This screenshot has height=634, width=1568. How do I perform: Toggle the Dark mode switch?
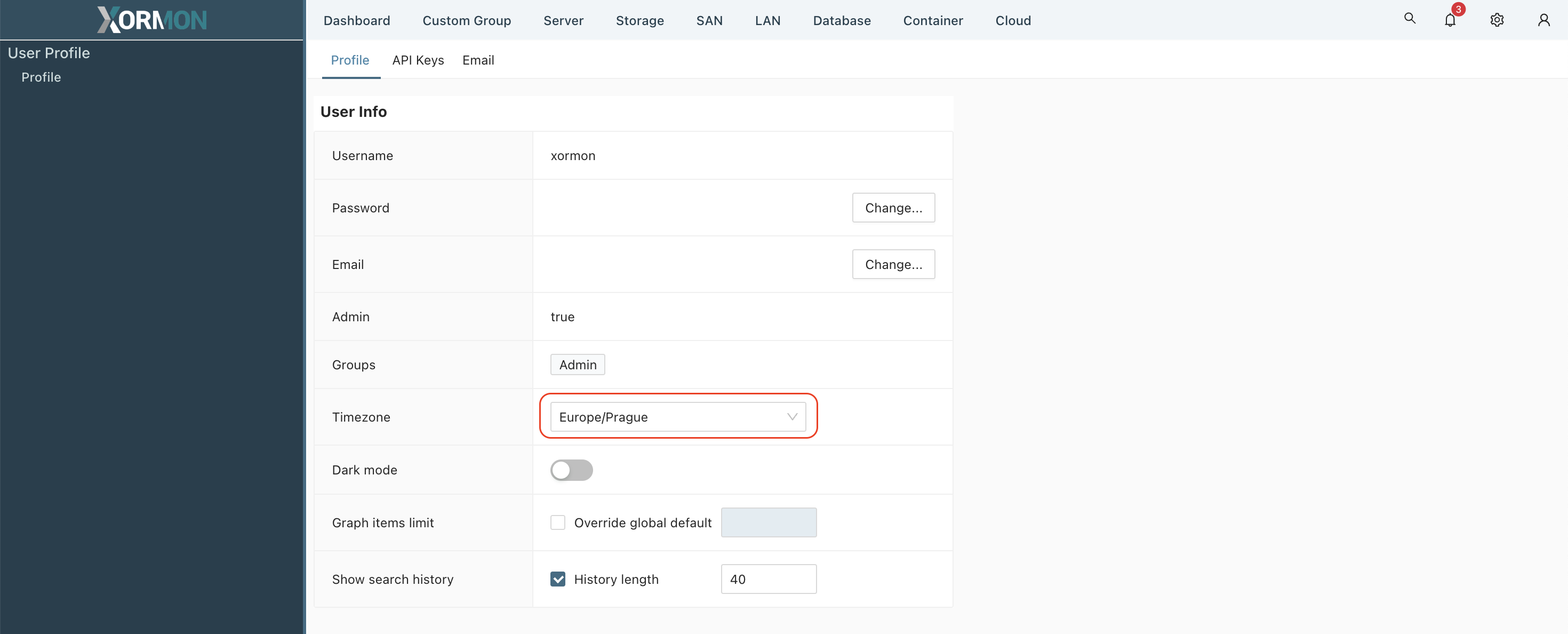click(x=572, y=469)
